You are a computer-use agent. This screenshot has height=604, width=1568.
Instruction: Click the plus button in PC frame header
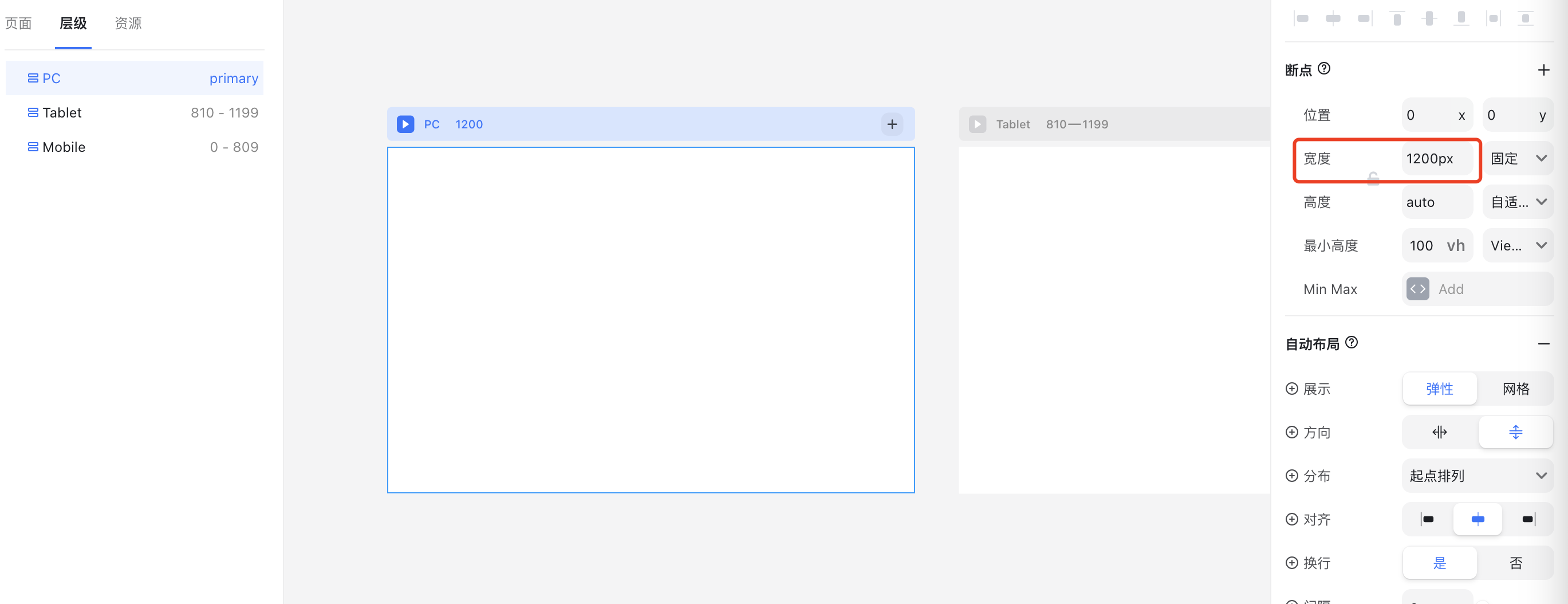click(x=892, y=124)
